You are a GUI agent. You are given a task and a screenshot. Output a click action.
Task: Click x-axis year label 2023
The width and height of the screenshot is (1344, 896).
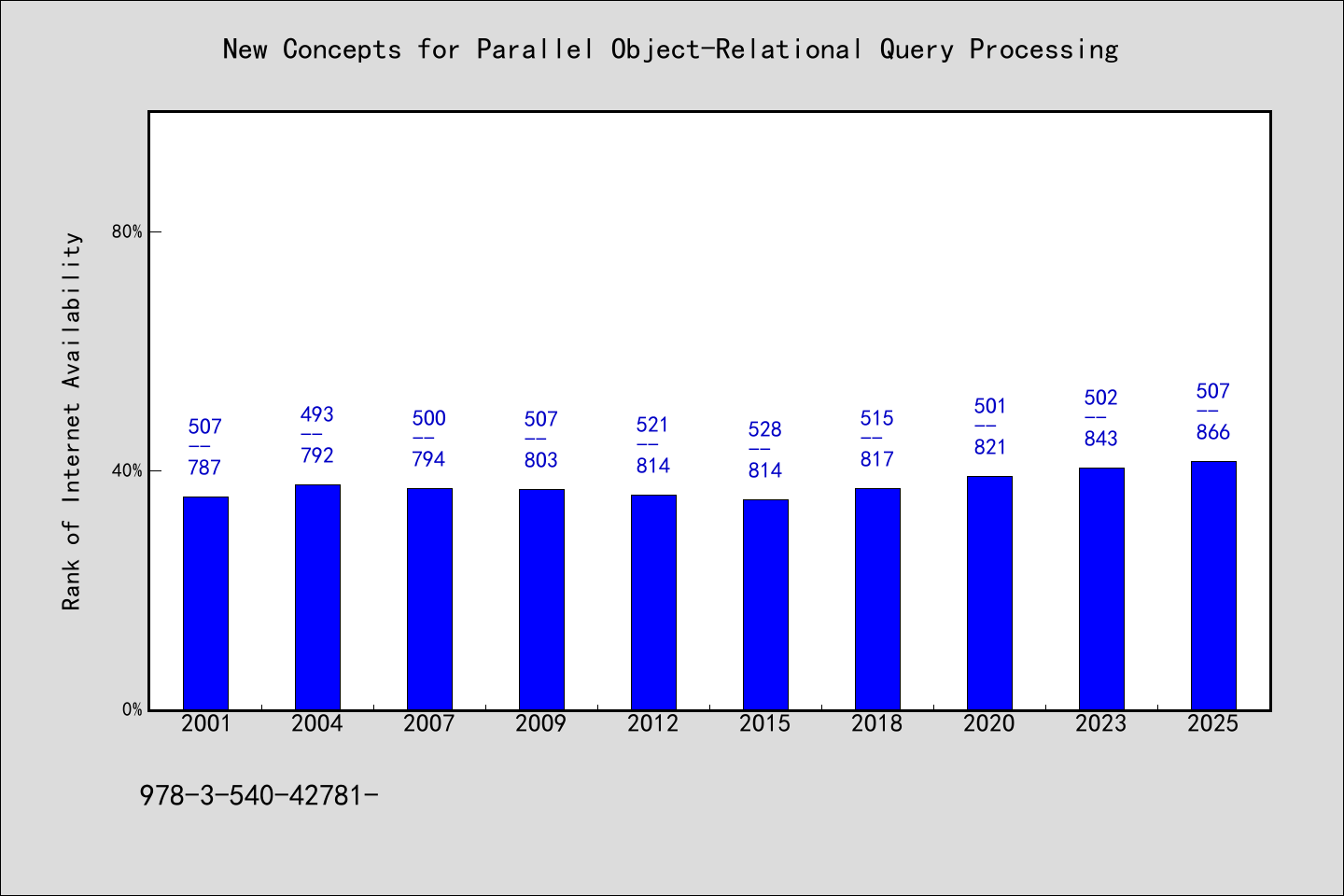[x=1101, y=723]
